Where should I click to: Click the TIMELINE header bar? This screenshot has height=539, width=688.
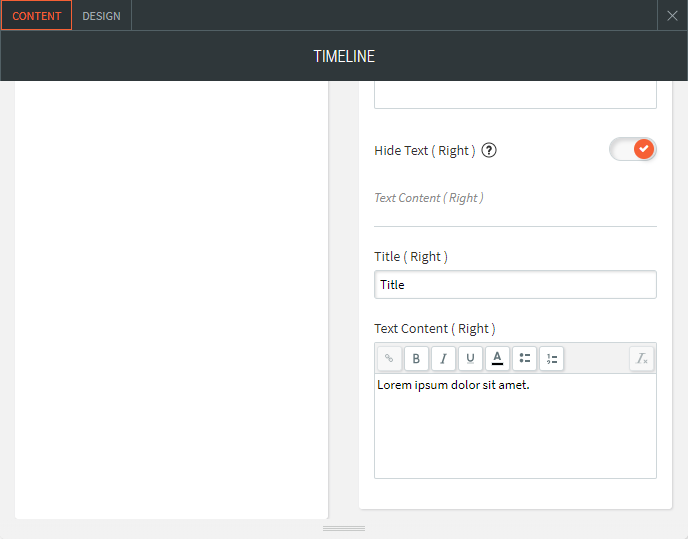point(344,57)
